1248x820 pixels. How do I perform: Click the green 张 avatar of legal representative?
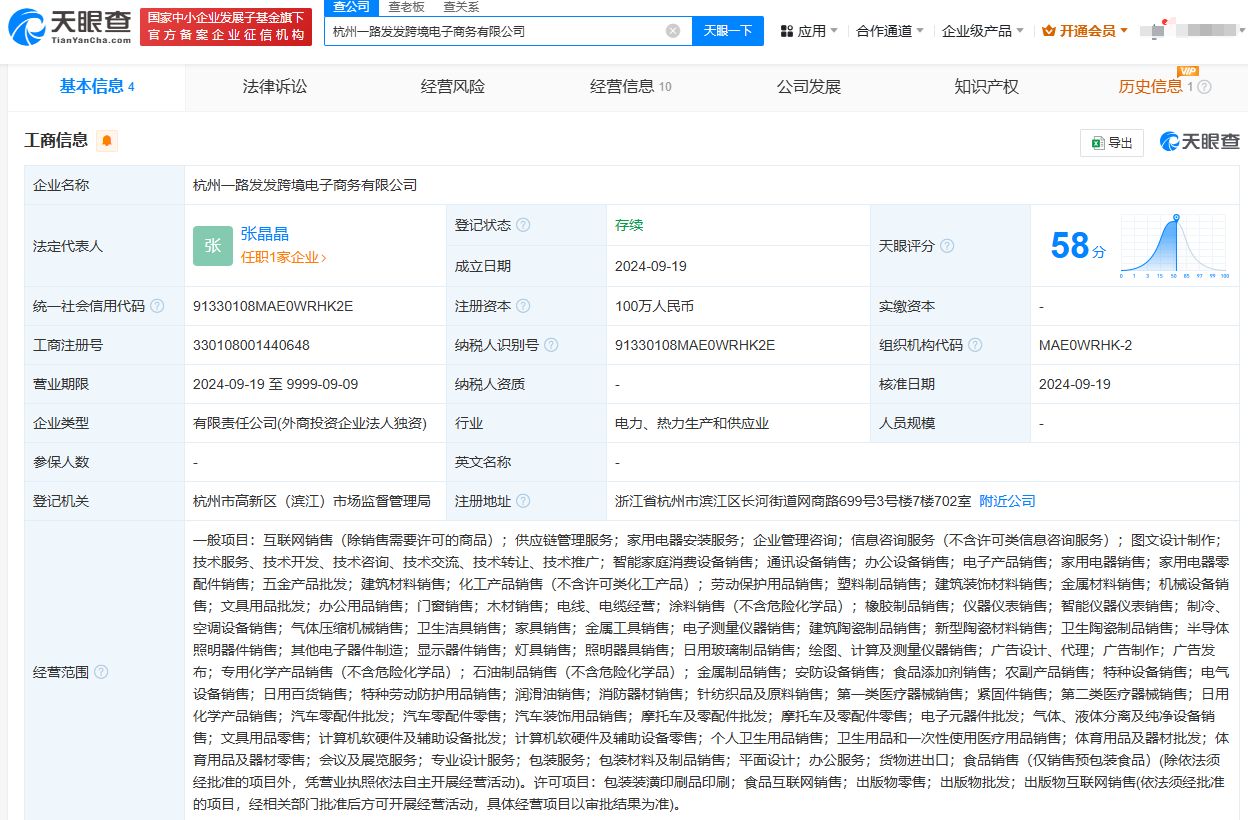pyautogui.click(x=213, y=246)
